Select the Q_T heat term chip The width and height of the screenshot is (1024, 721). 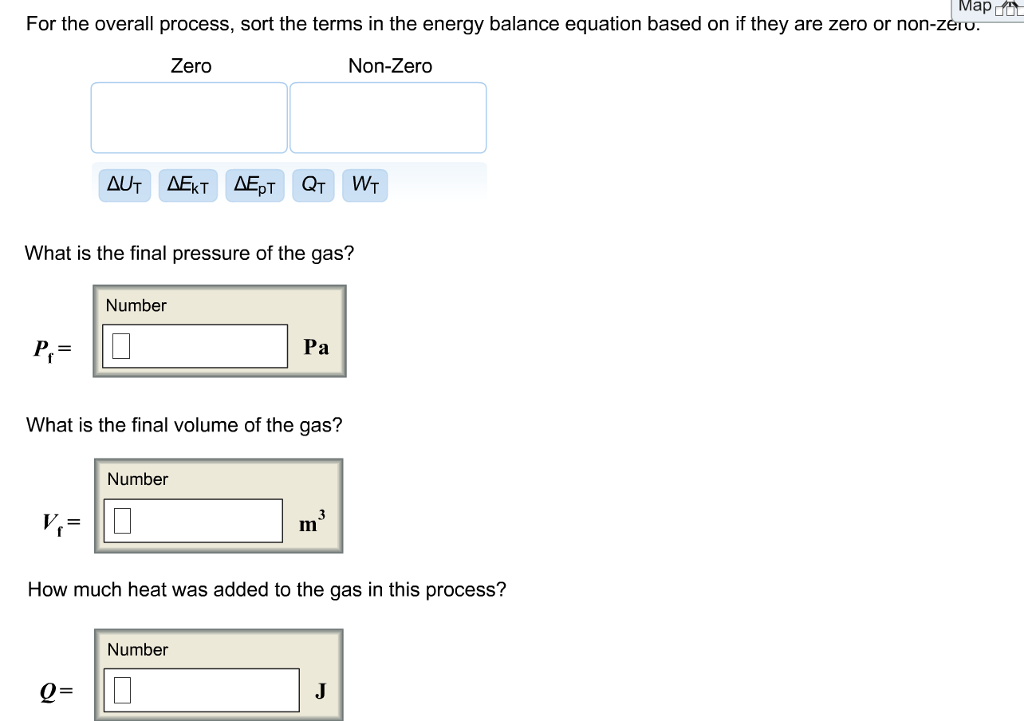click(313, 184)
